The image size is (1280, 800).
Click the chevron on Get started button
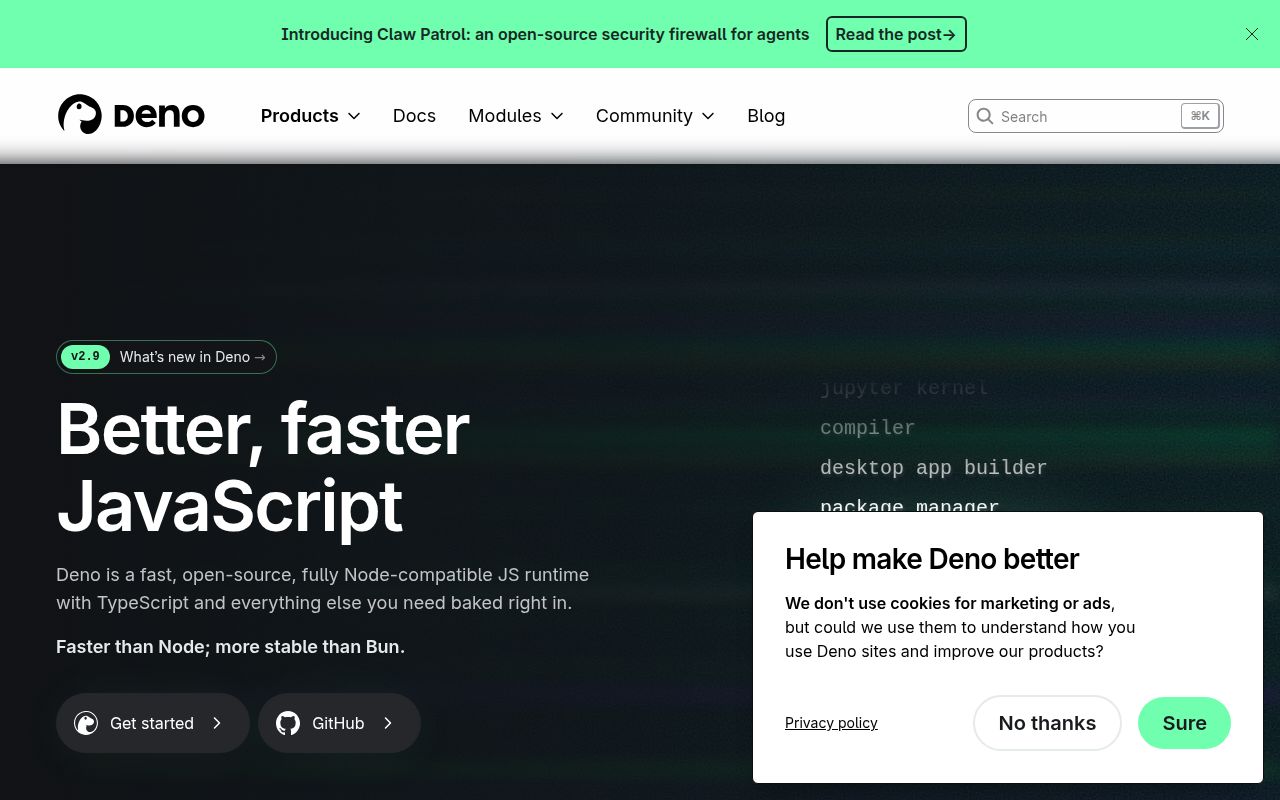(x=217, y=723)
